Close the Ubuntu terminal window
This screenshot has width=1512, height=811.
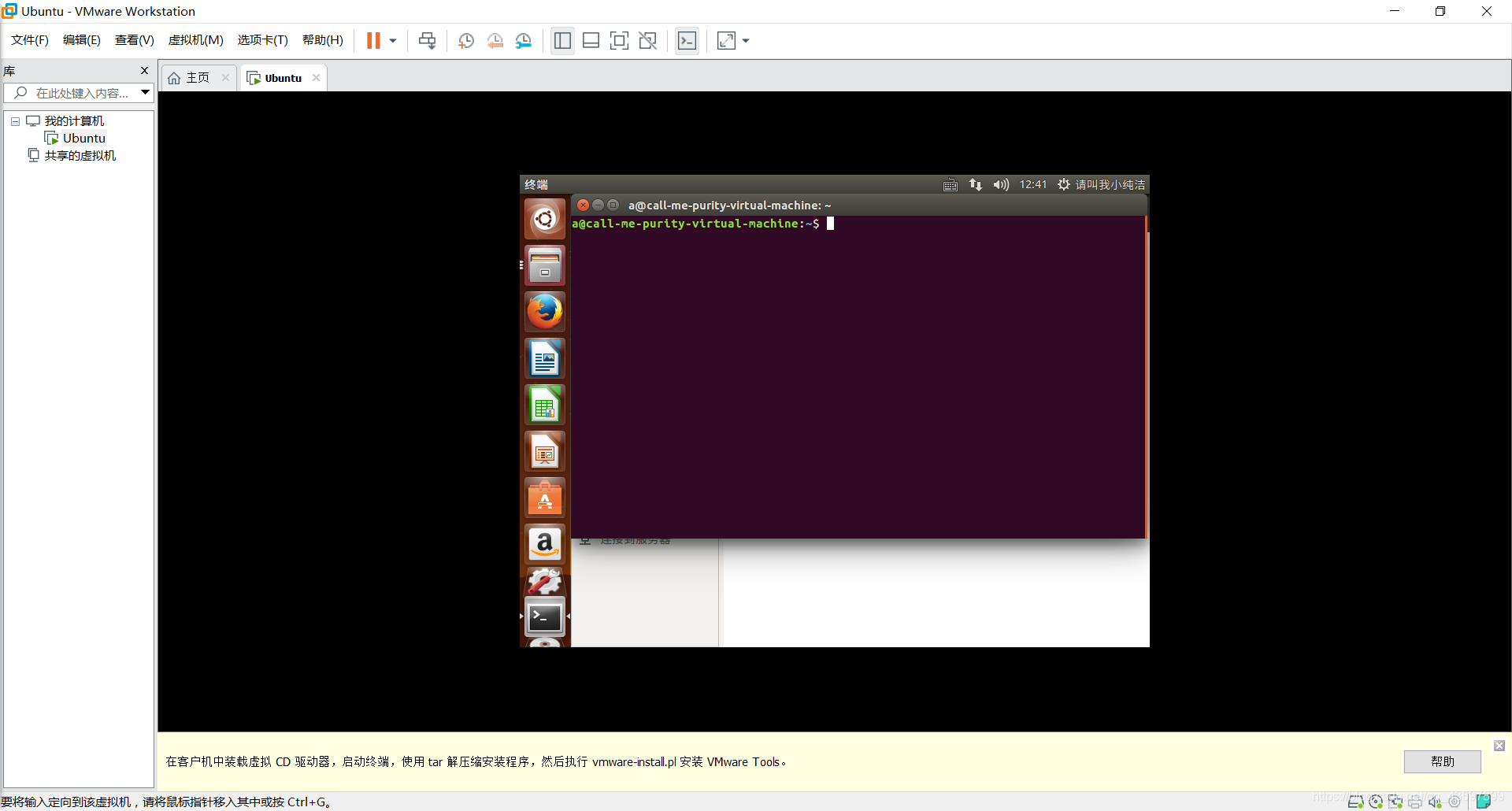pyautogui.click(x=583, y=205)
